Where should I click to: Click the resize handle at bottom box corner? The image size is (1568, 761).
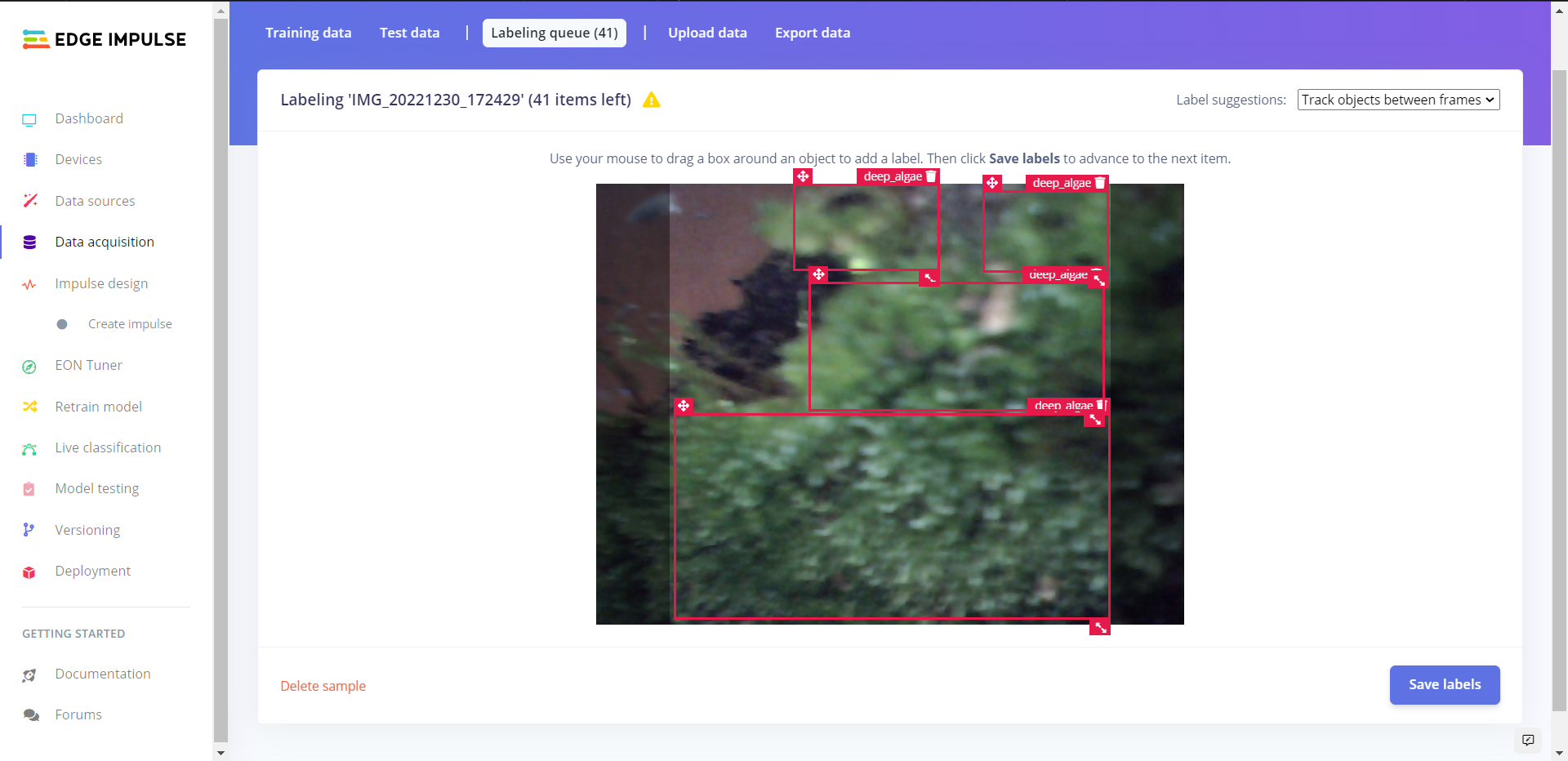[1100, 627]
